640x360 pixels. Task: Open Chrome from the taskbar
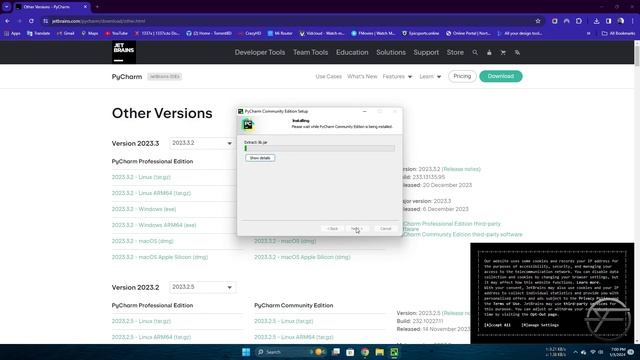(365, 352)
